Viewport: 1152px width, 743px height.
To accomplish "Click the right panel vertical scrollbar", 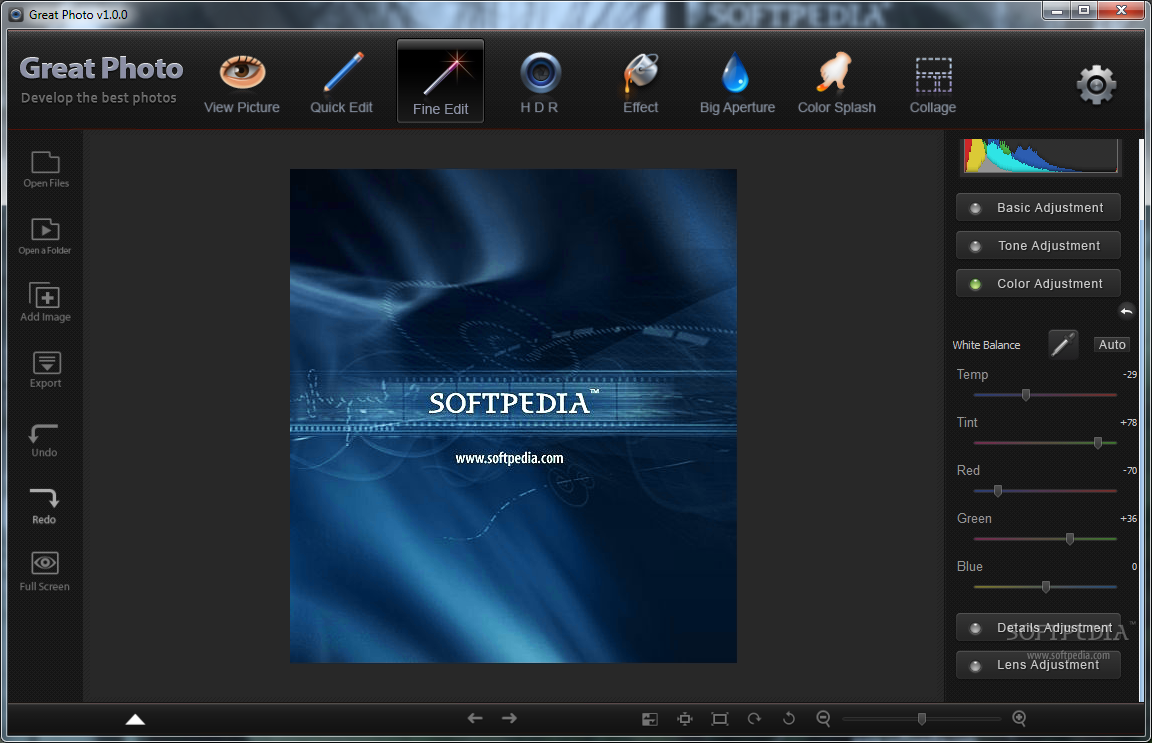I will click(1141, 419).
